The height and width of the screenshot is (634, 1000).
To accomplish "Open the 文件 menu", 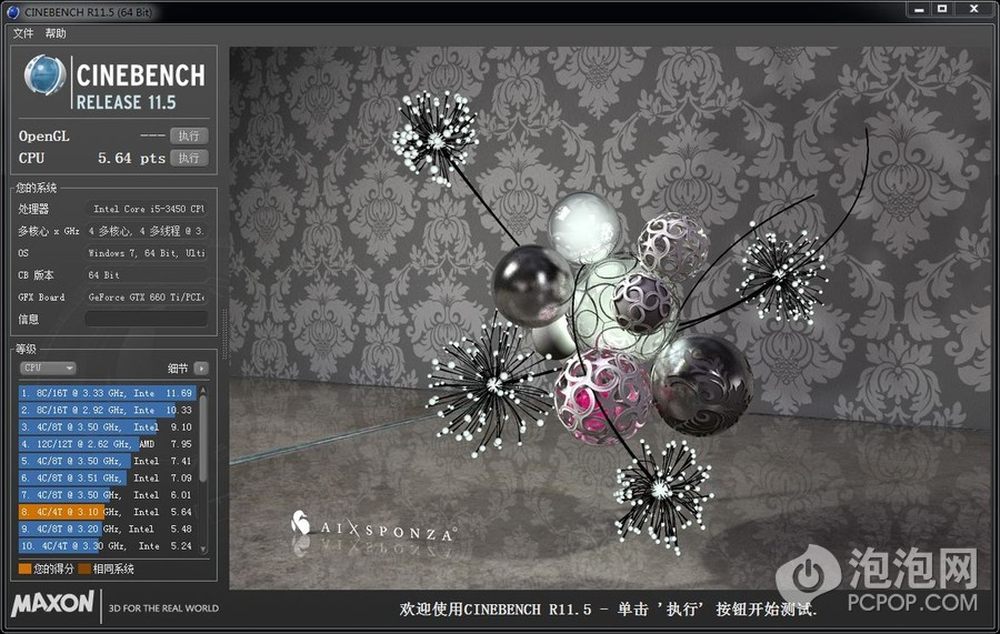I will coord(23,33).
